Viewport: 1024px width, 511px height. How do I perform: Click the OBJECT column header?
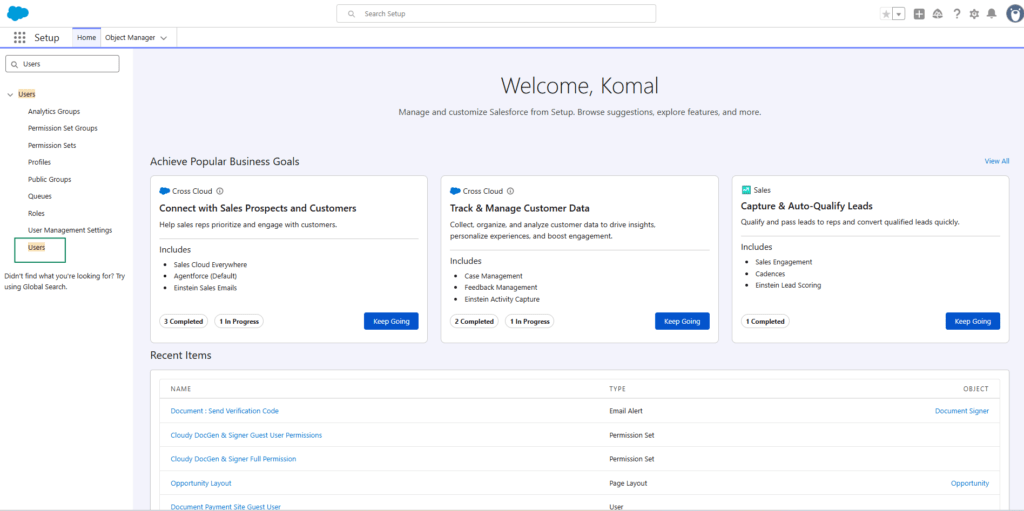tap(976, 389)
